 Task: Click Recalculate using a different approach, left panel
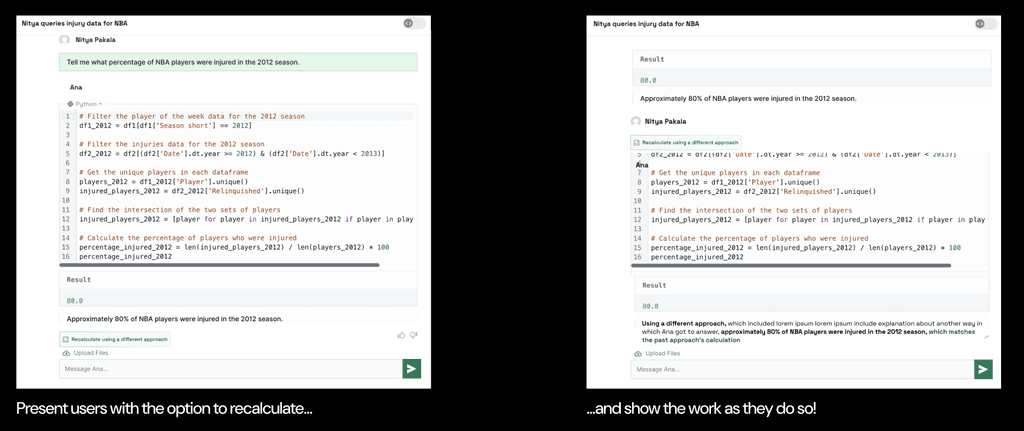click(x=115, y=340)
